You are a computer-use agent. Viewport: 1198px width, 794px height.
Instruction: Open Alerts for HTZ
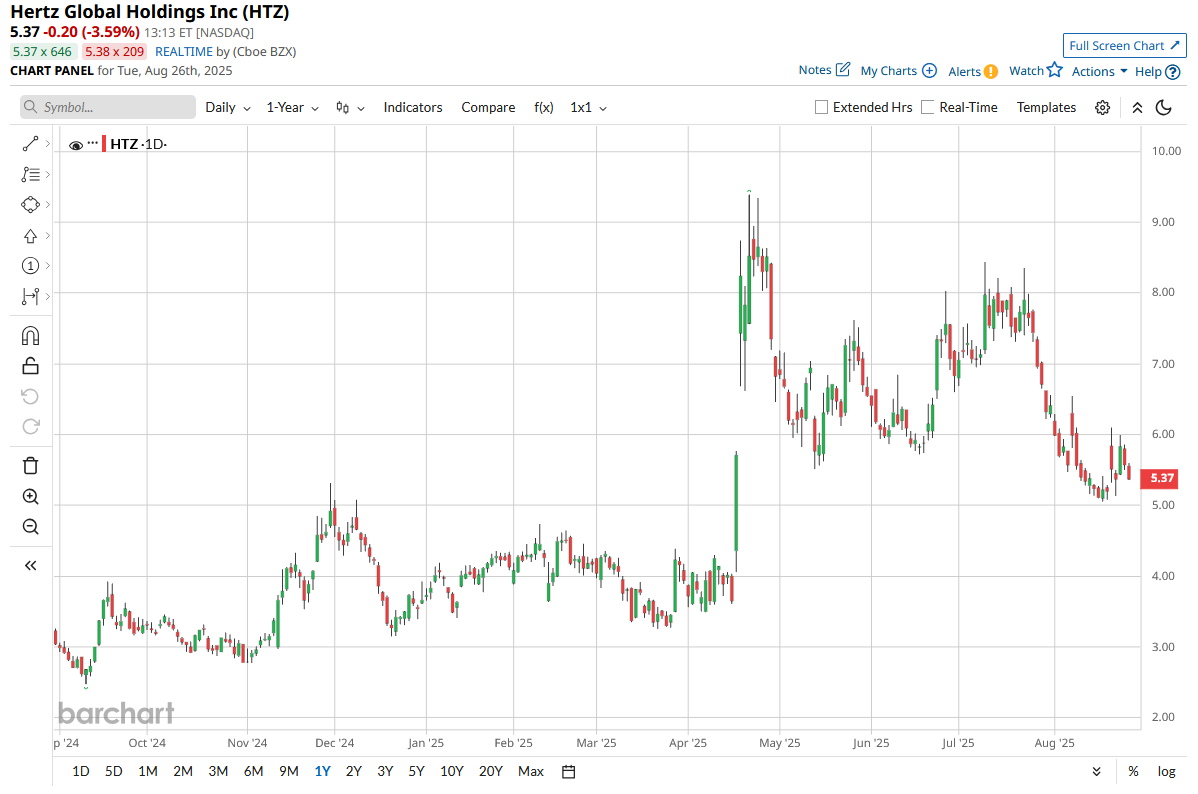pos(973,72)
